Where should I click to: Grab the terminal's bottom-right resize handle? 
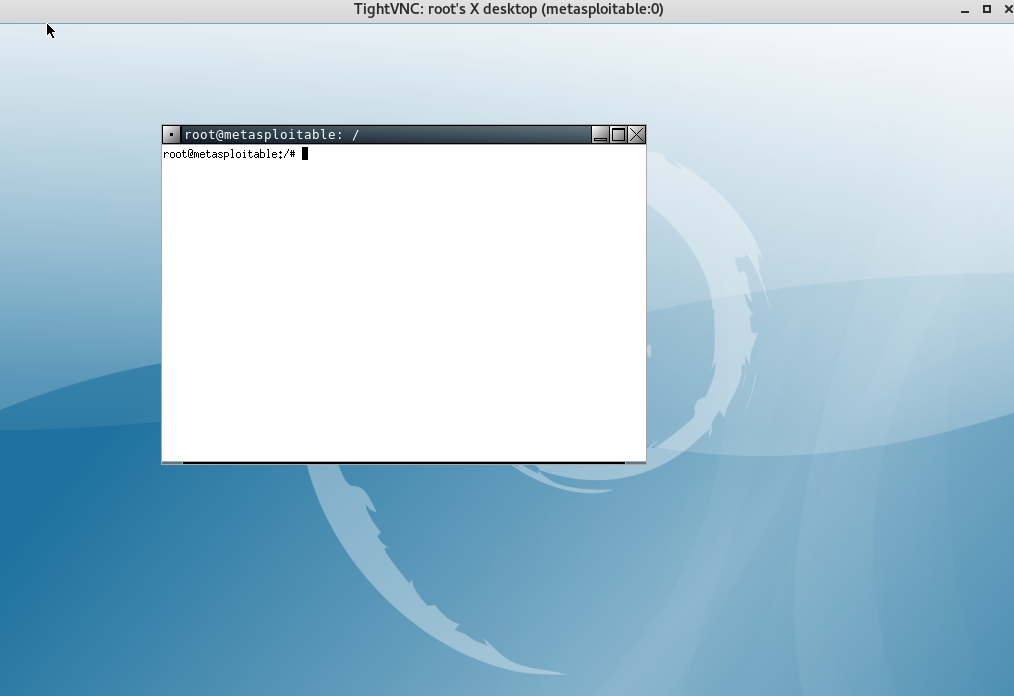coord(636,463)
